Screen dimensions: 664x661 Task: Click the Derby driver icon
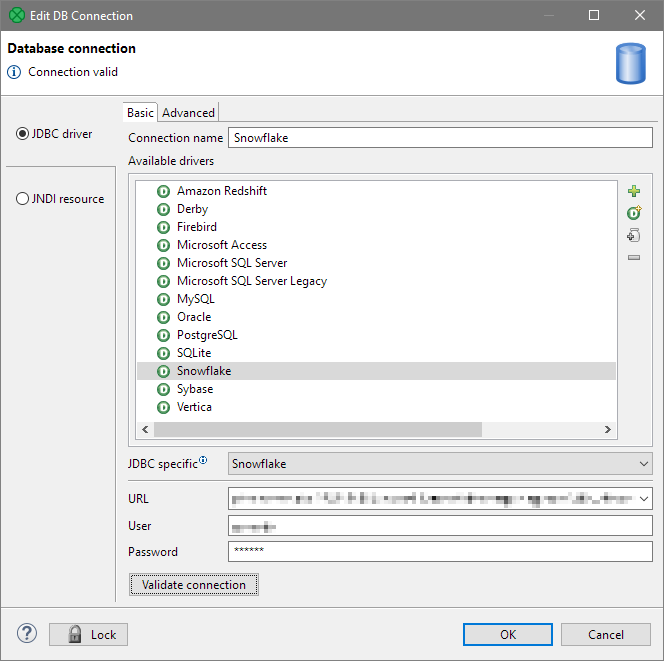point(163,209)
